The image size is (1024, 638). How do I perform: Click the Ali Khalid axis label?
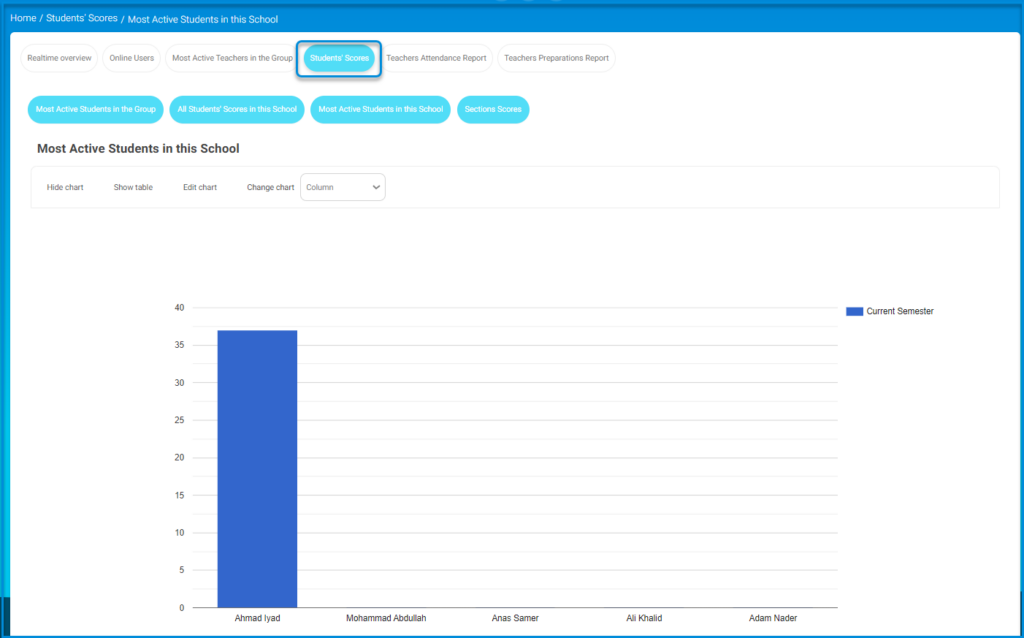pyautogui.click(x=644, y=618)
